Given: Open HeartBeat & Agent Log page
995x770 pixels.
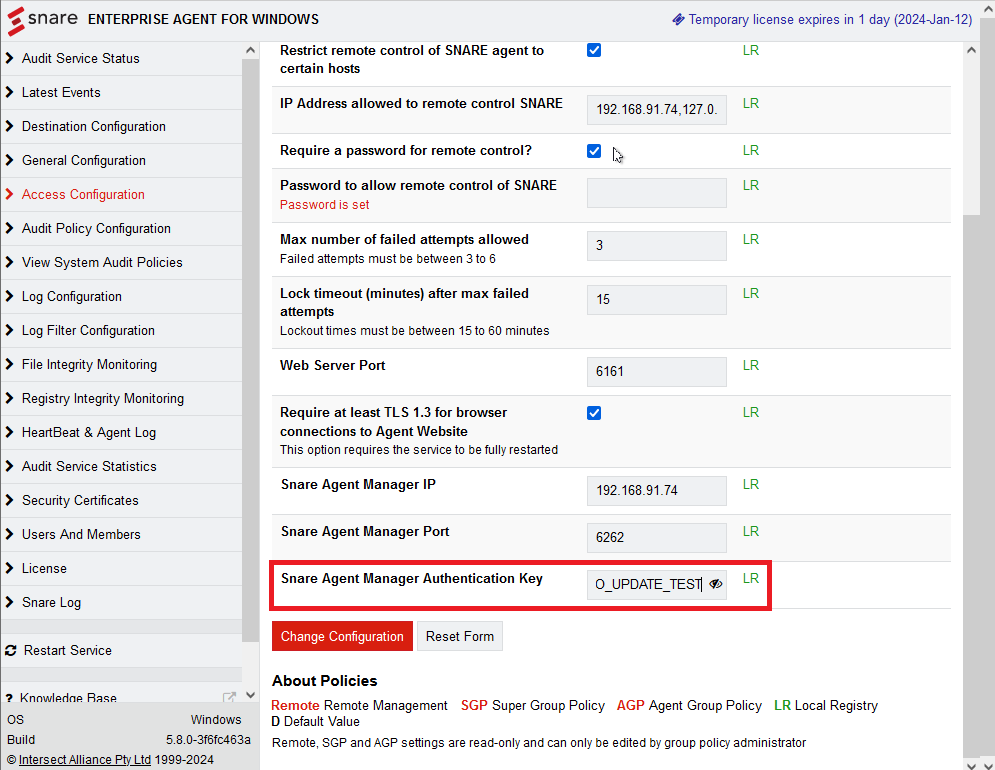Looking at the screenshot, I should [x=89, y=432].
